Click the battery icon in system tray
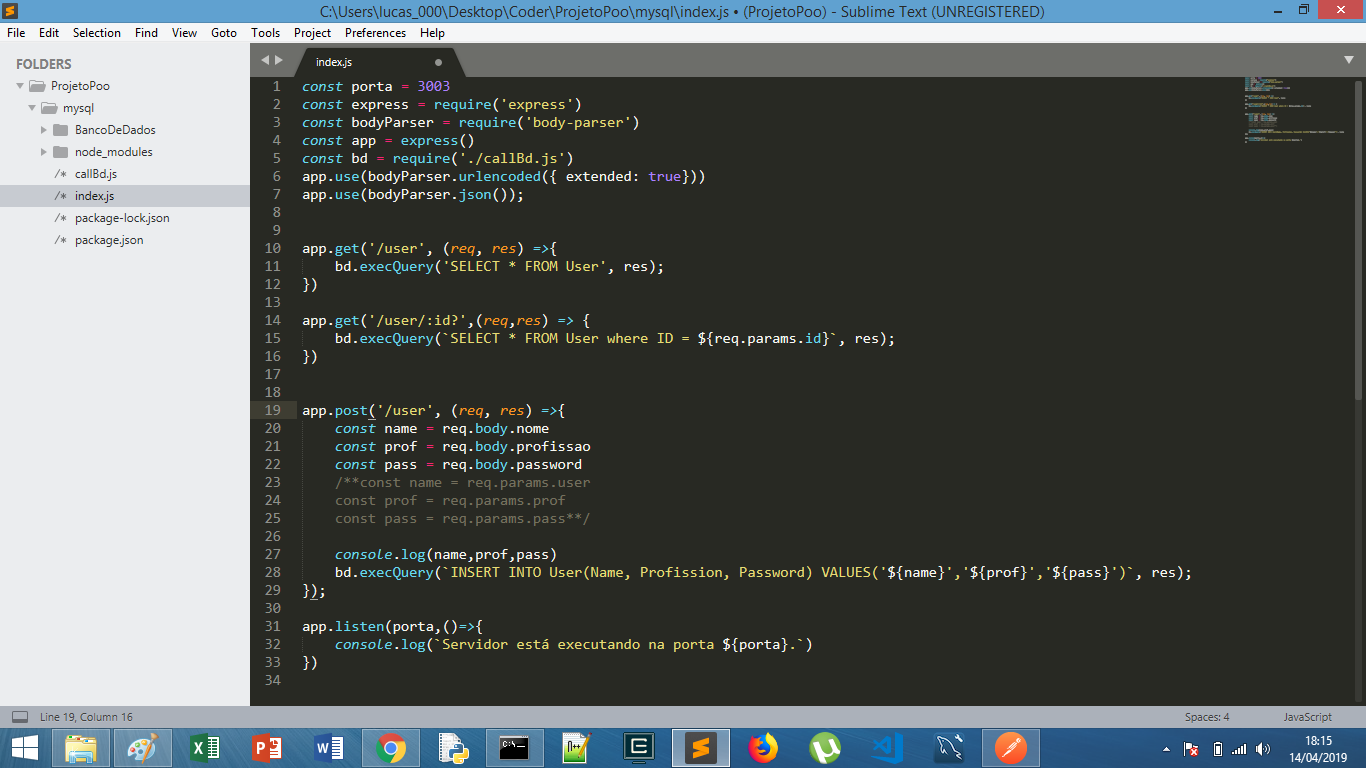Viewport: 1366px width, 768px height. click(1217, 749)
